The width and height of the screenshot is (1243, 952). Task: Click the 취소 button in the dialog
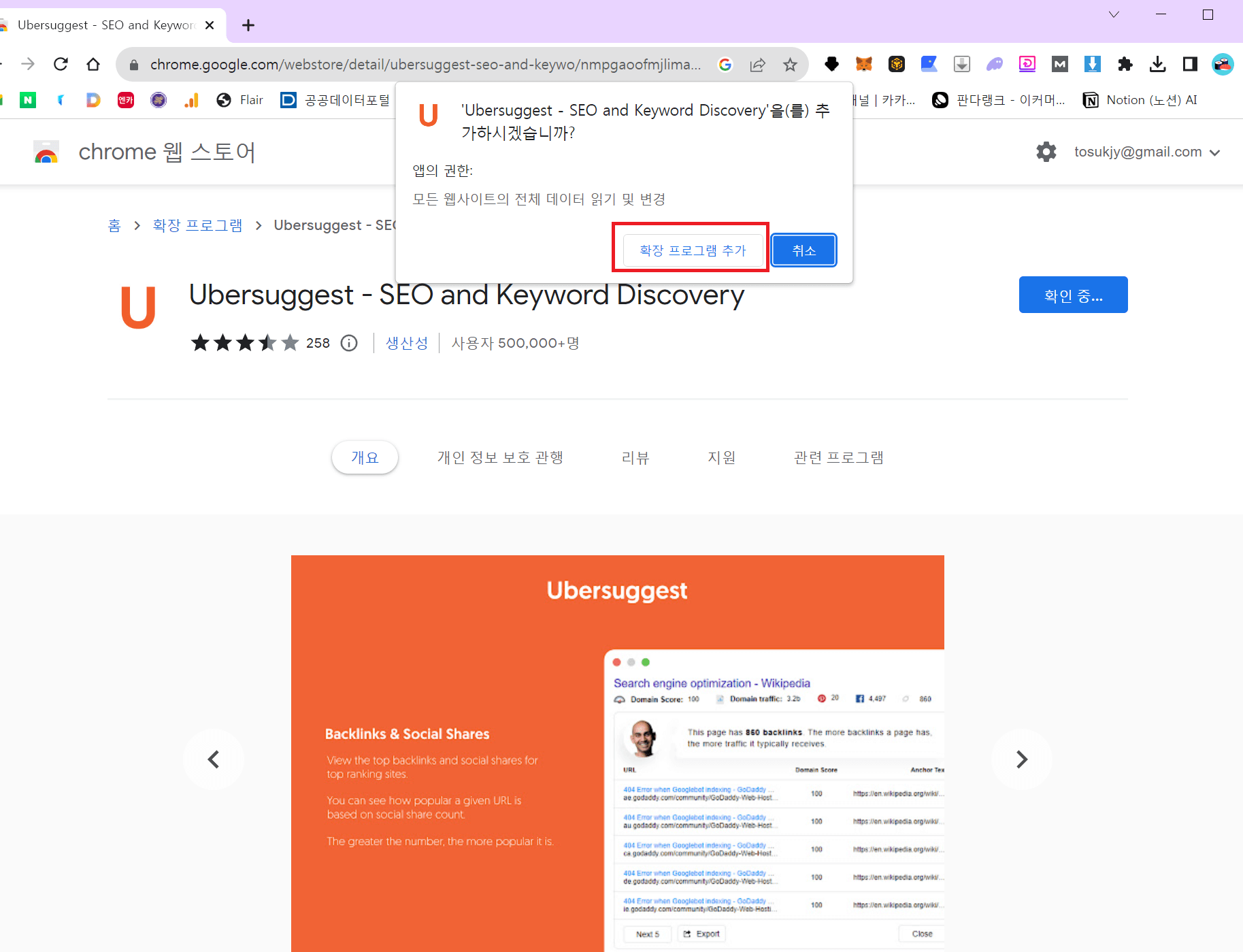point(803,250)
